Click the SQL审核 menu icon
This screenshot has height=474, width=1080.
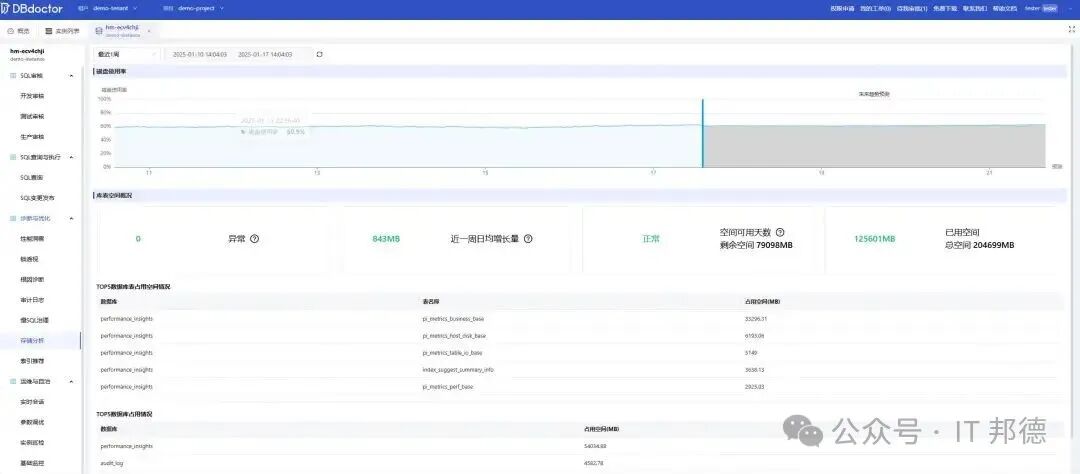(x=13, y=76)
